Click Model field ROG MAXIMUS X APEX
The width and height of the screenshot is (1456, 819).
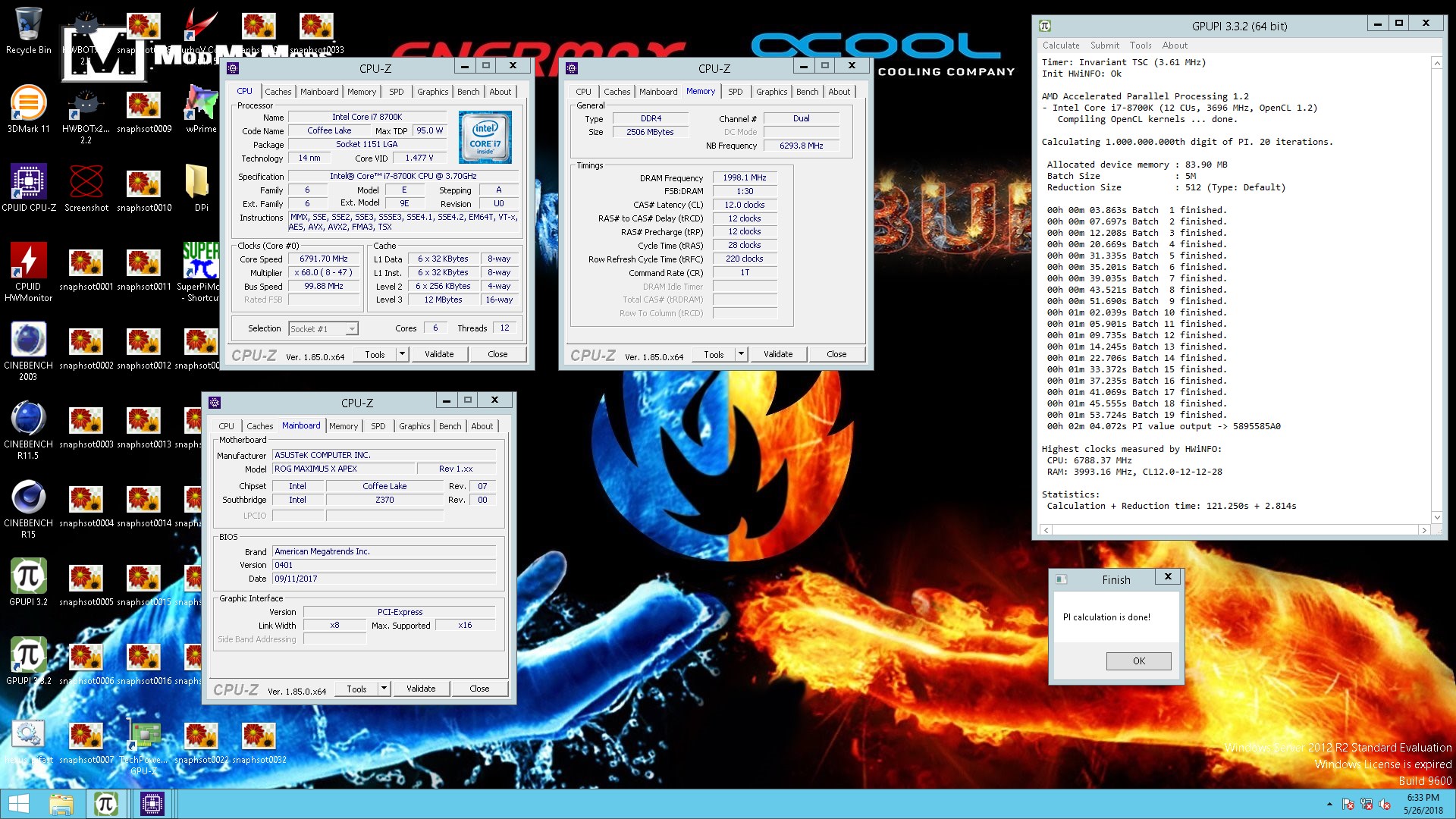pos(343,469)
